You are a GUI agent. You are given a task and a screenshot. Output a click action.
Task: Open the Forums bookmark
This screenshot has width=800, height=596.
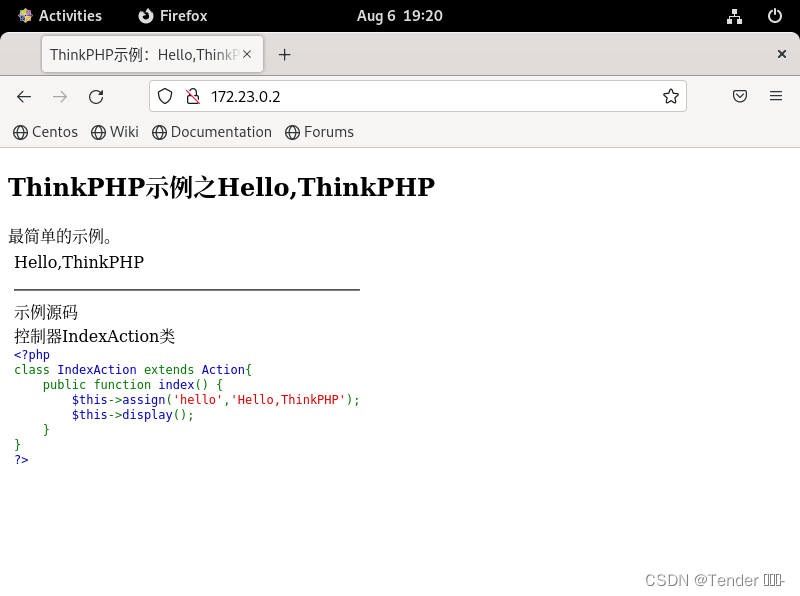coord(319,131)
